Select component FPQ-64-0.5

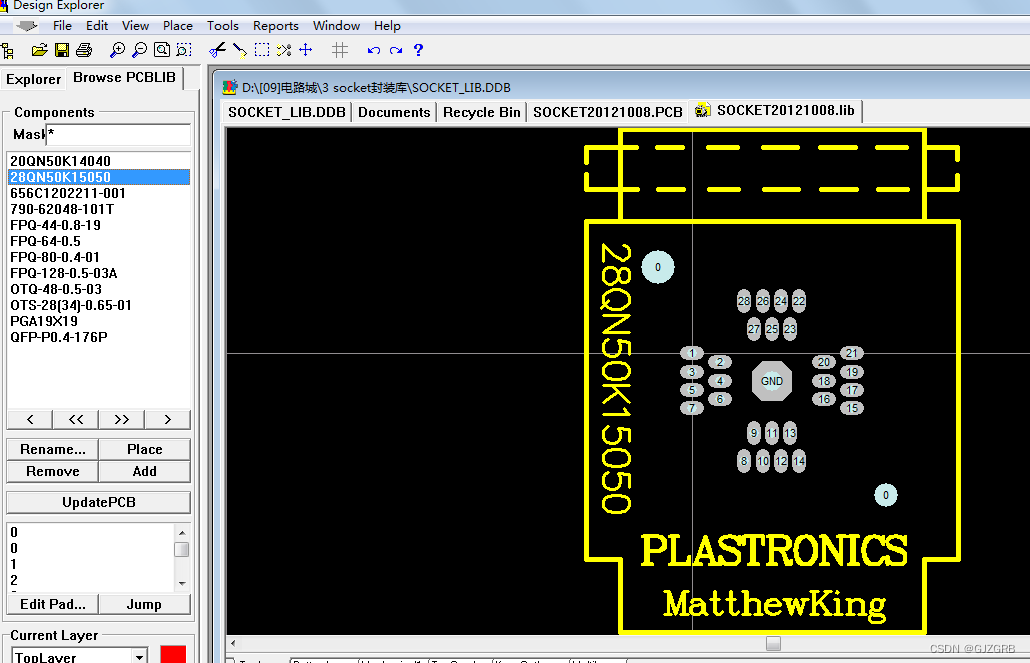point(99,241)
